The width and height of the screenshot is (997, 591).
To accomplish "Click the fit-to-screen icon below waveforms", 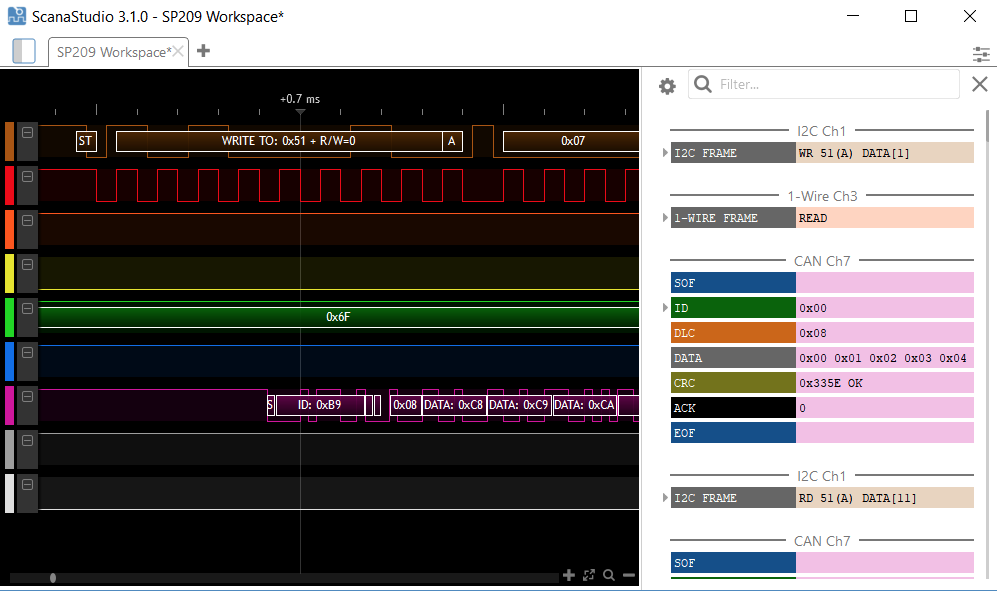I will (x=589, y=575).
